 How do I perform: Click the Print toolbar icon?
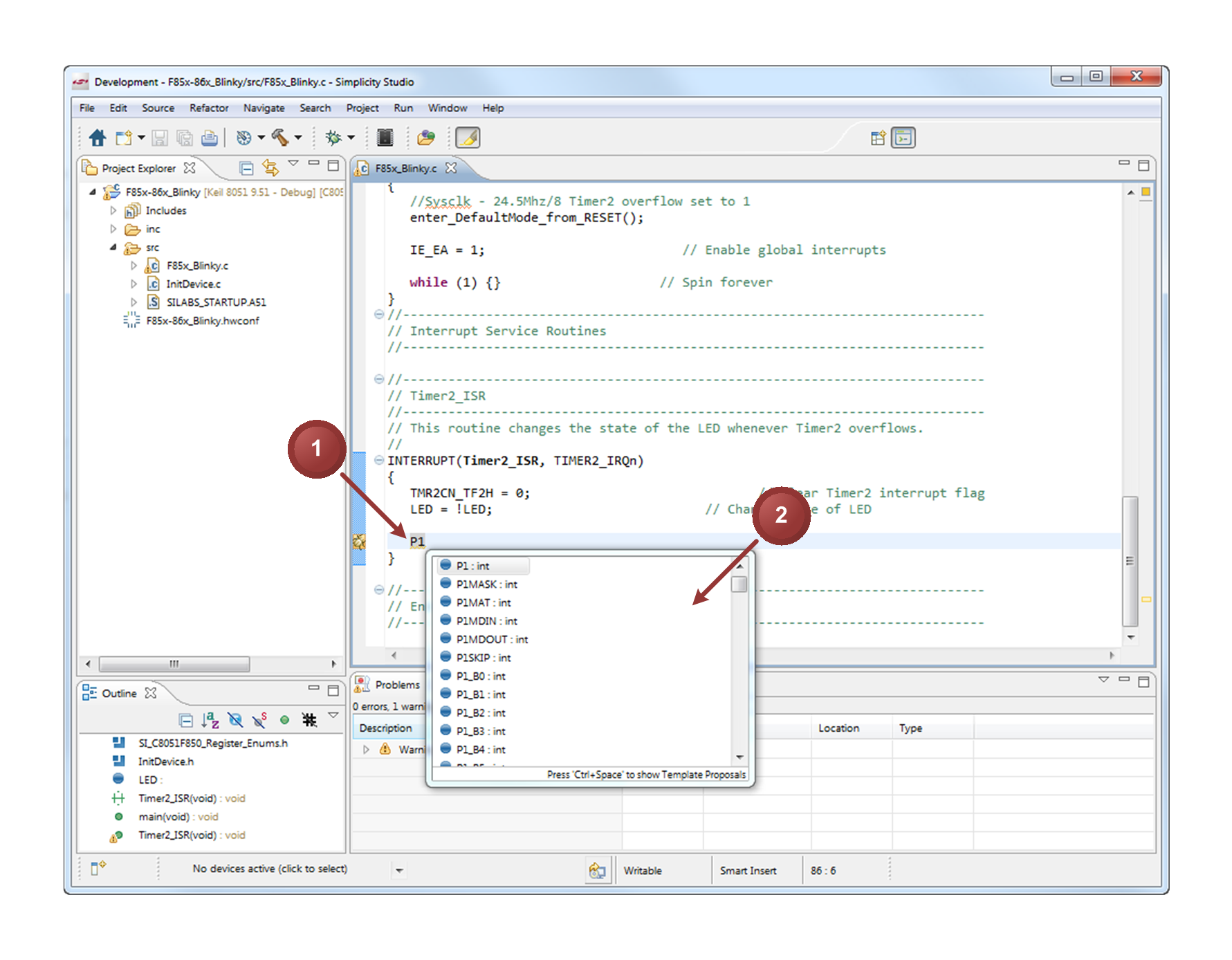[210, 137]
